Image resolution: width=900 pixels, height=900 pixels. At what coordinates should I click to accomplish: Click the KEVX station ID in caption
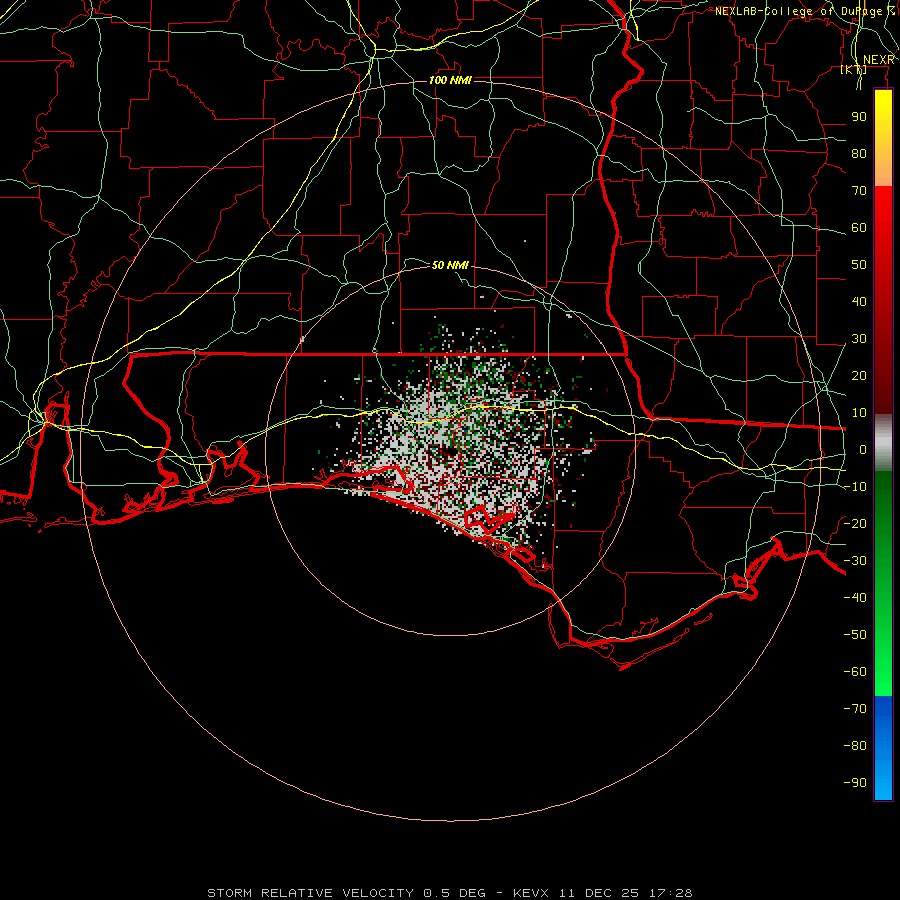point(531,893)
